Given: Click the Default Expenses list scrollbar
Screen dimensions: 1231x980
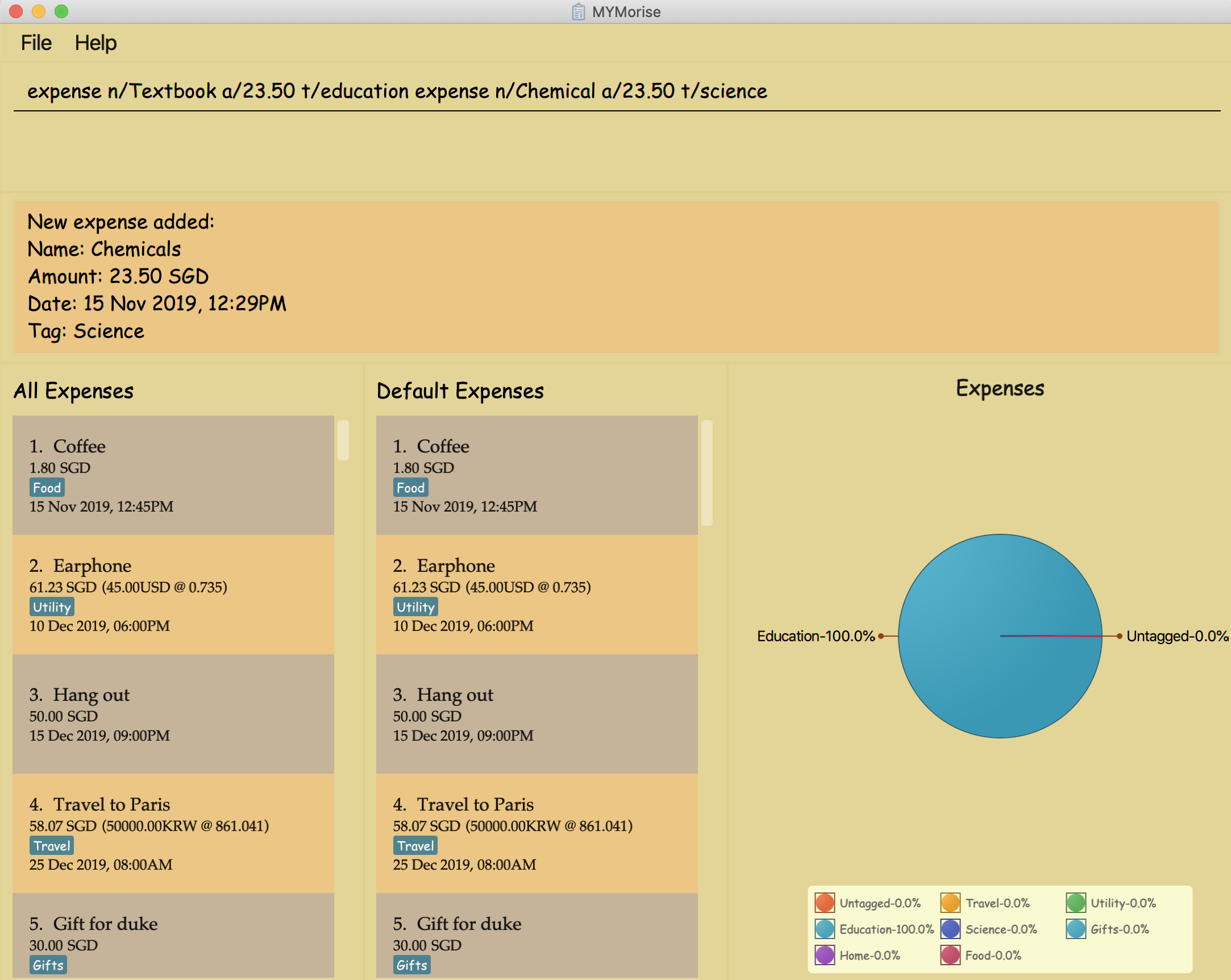Looking at the screenshot, I should [707, 473].
